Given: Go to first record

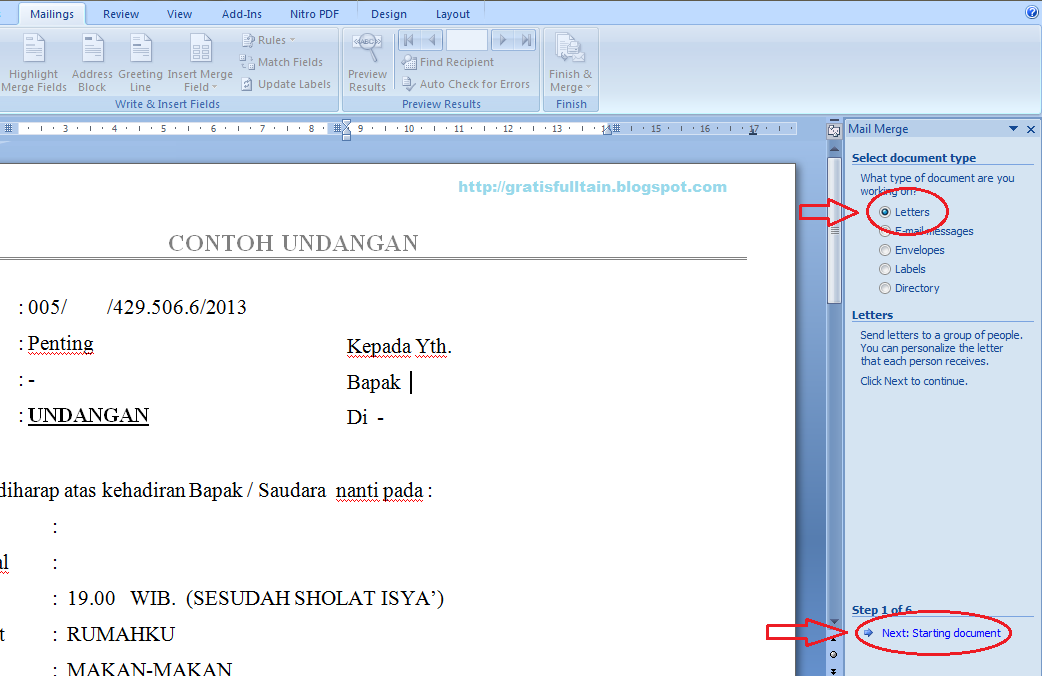Looking at the screenshot, I should click(x=409, y=40).
